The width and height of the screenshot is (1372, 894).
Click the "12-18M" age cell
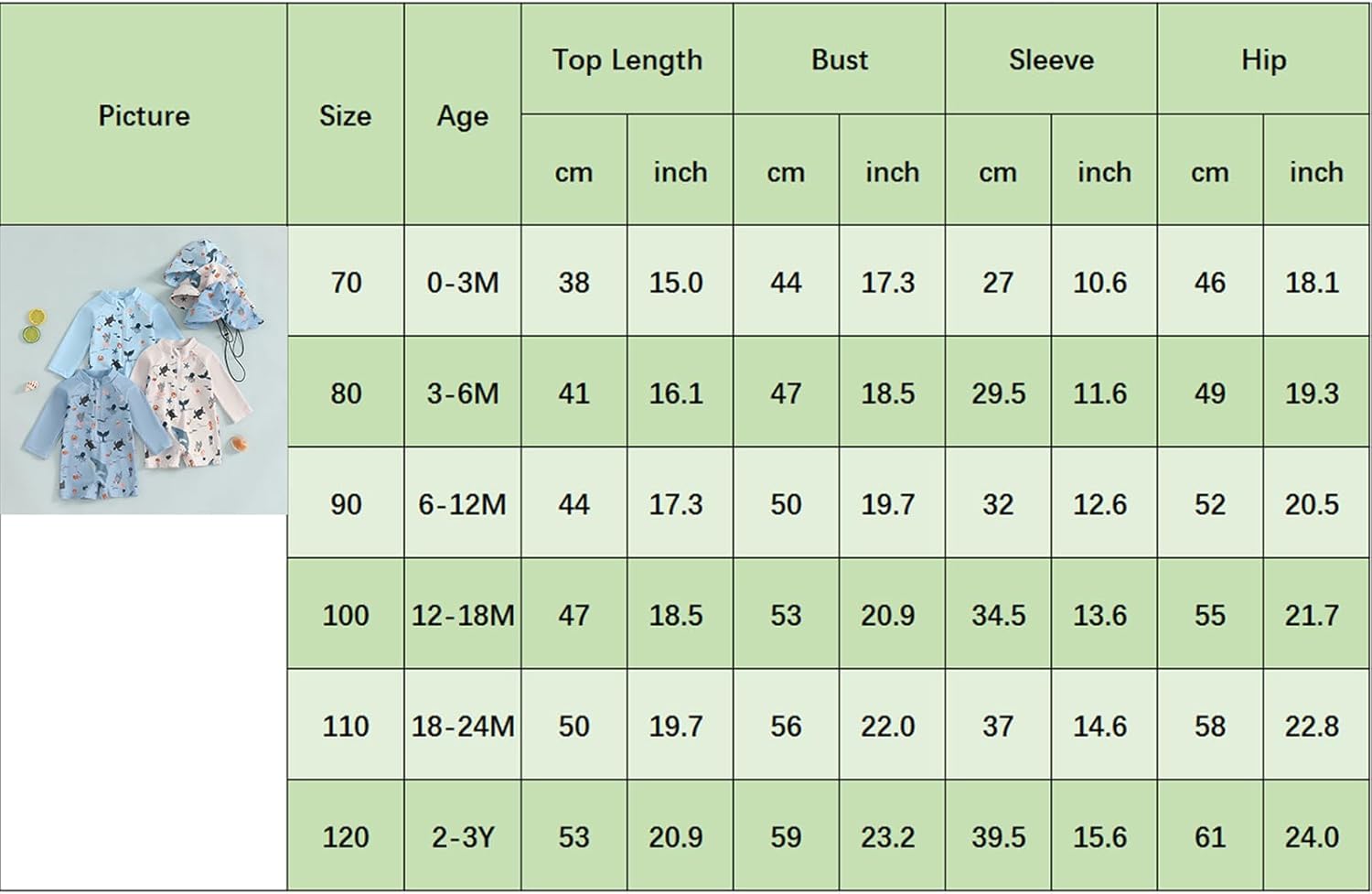(463, 615)
